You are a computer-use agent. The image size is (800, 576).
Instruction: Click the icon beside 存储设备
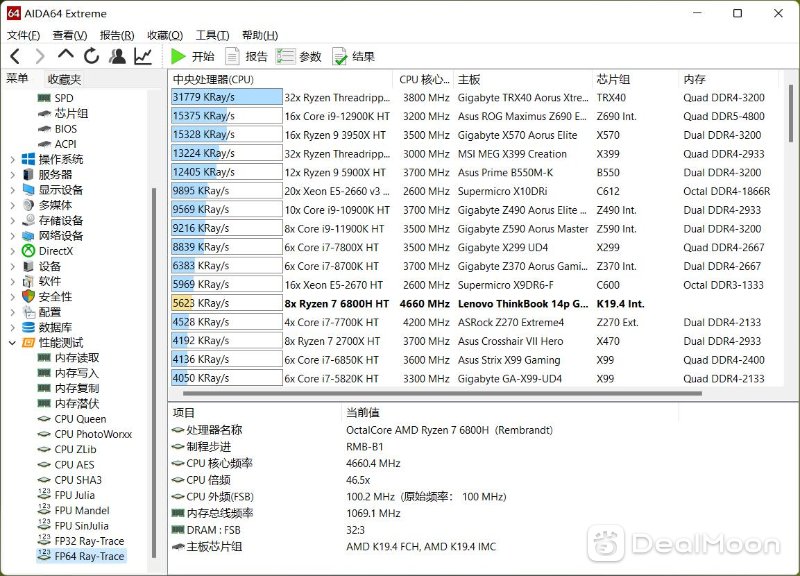(x=29, y=220)
